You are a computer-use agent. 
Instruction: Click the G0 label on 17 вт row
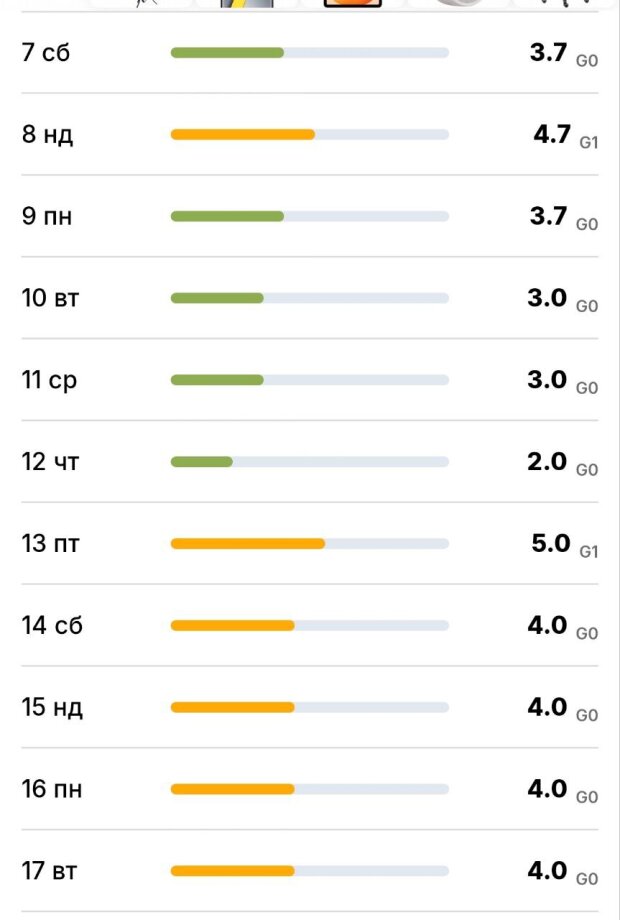coord(587,879)
